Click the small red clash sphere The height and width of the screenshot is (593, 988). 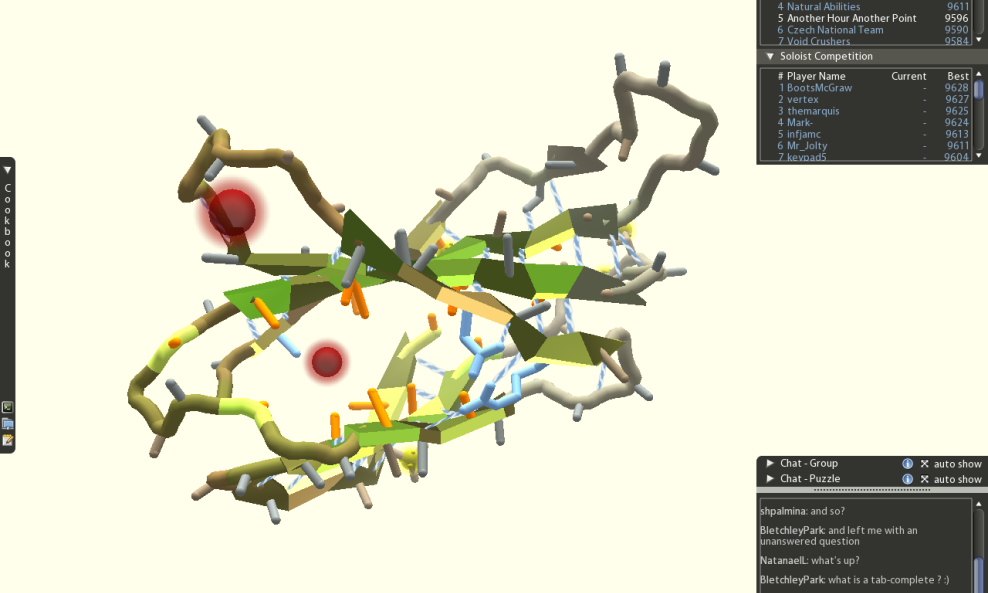pos(327,362)
